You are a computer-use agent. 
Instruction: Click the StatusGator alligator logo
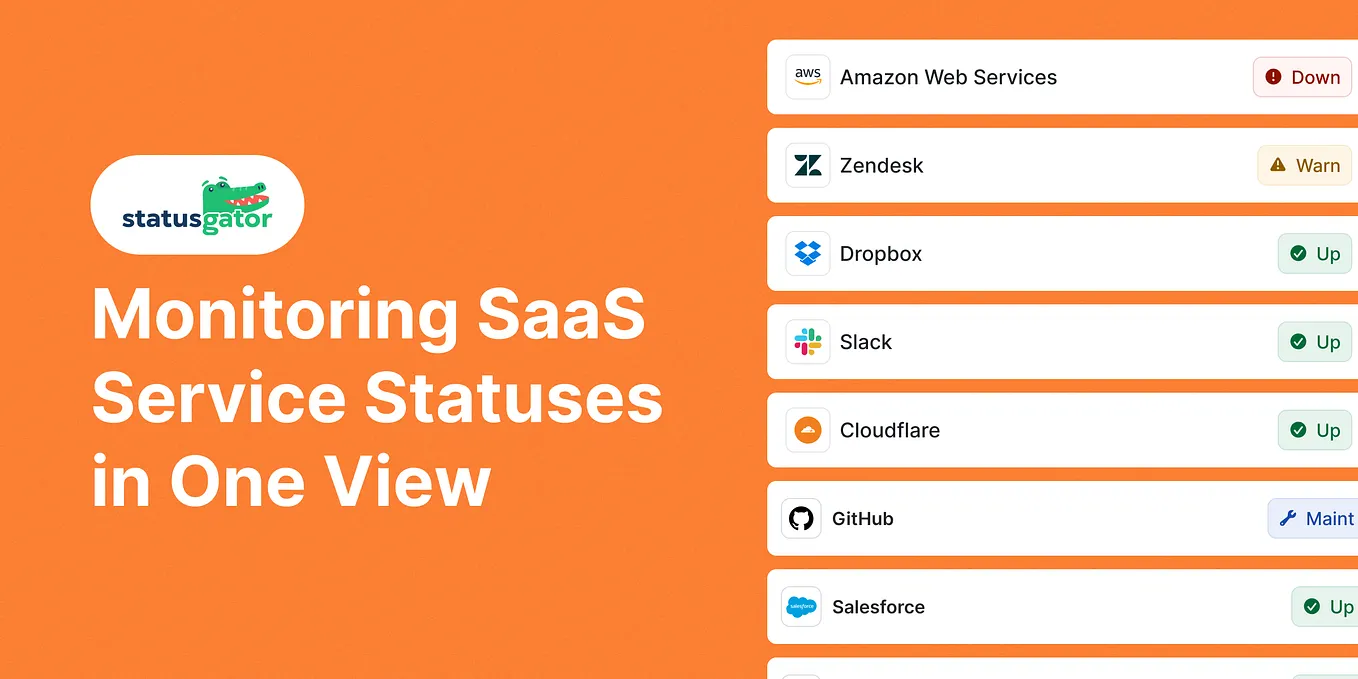(x=197, y=205)
